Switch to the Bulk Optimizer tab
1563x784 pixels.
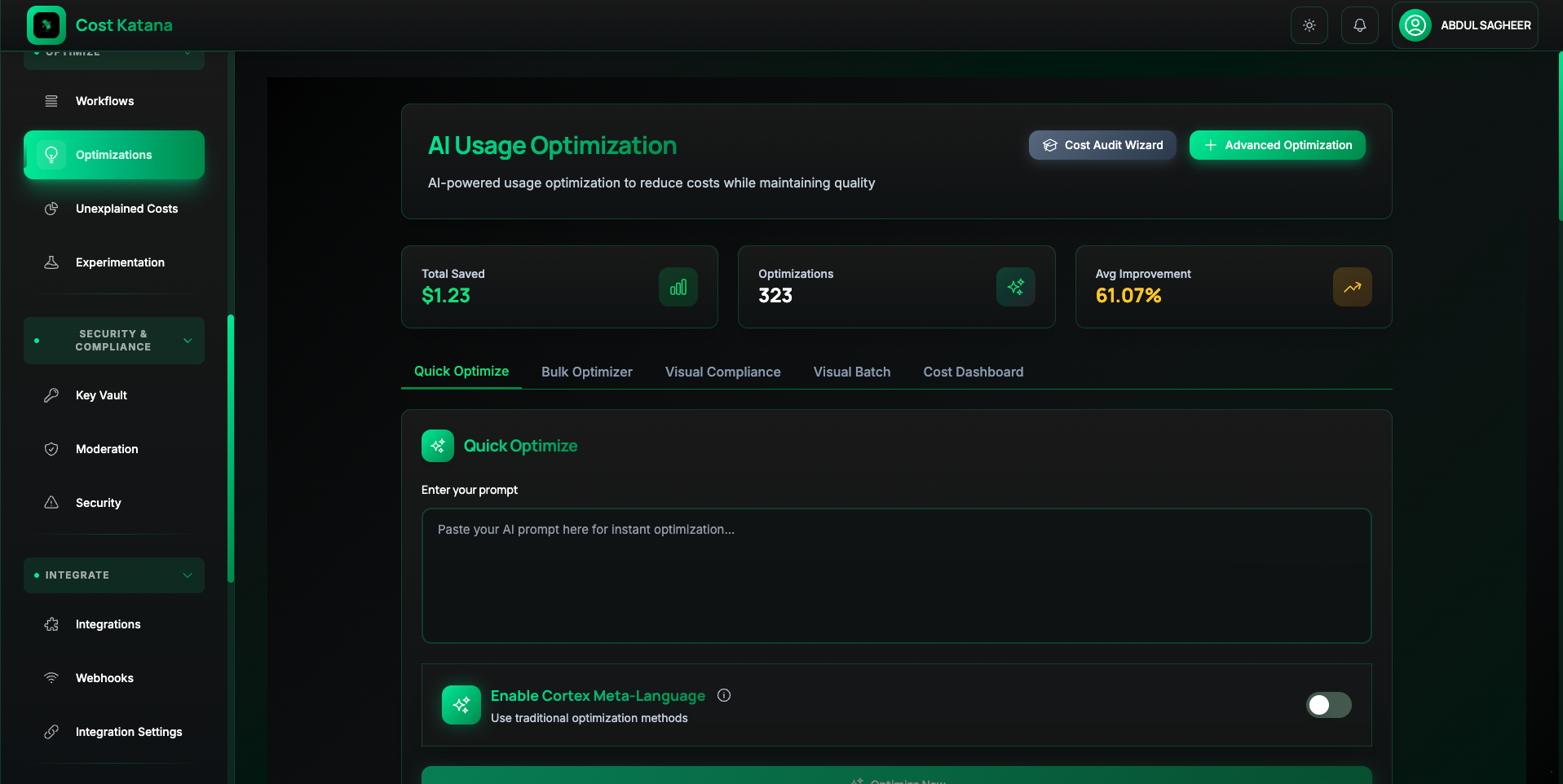pos(587,372)
